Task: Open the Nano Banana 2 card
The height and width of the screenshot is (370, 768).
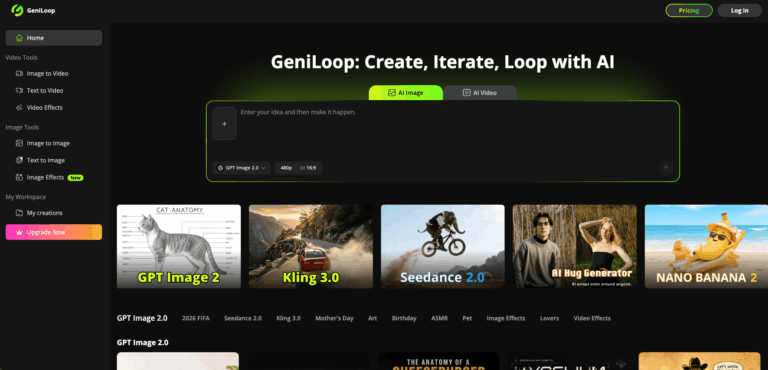Action: [706, 247]
